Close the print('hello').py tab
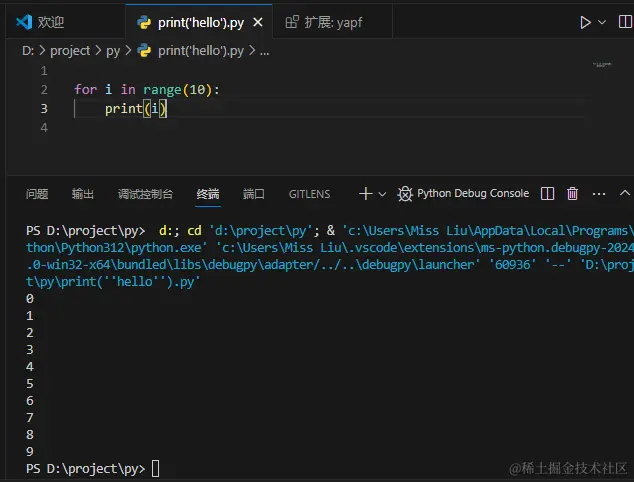This screenshot has height=482, width=634. click(258, 22)
